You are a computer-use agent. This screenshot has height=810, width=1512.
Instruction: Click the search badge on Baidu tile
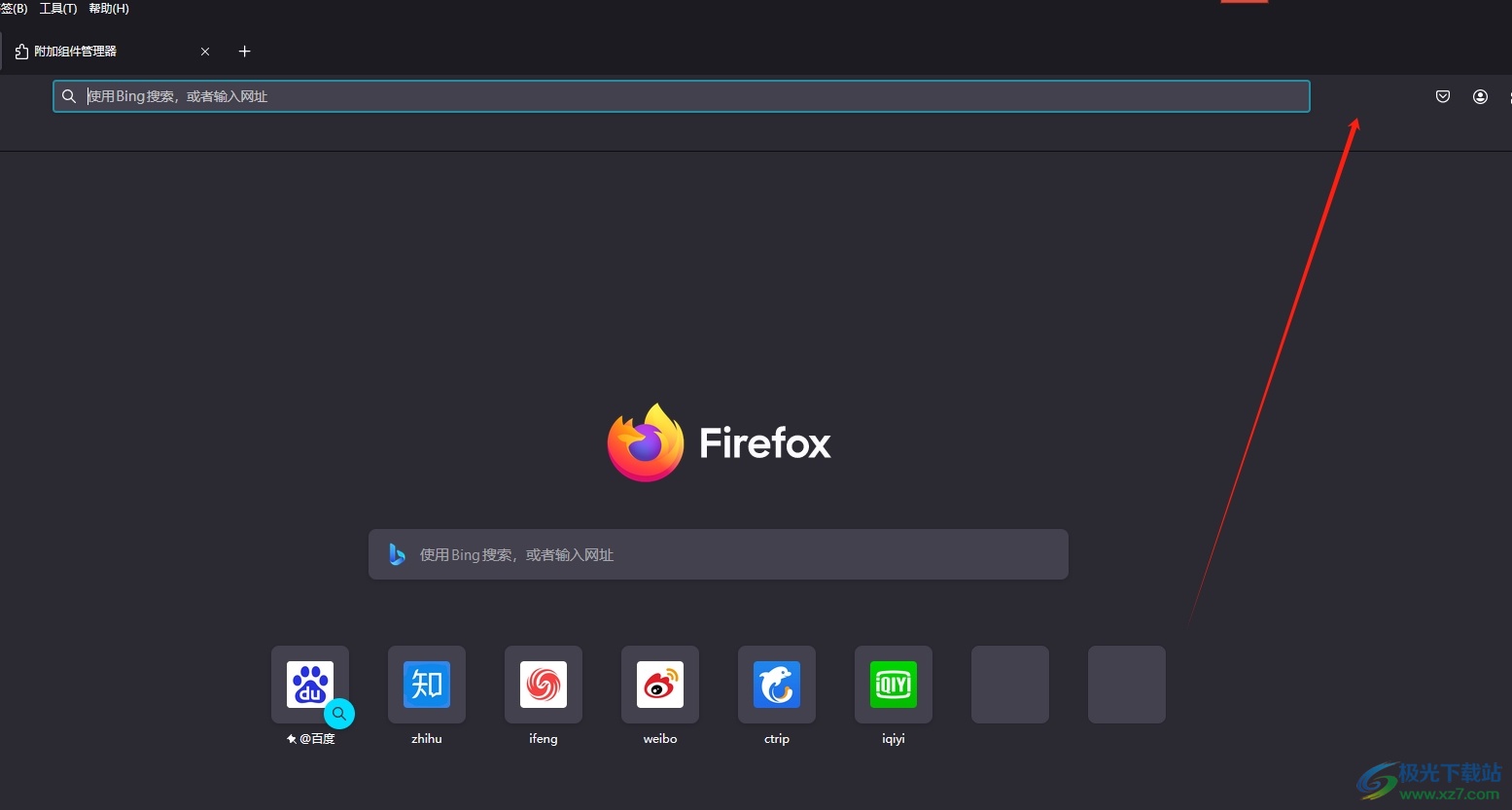point(339,714)
